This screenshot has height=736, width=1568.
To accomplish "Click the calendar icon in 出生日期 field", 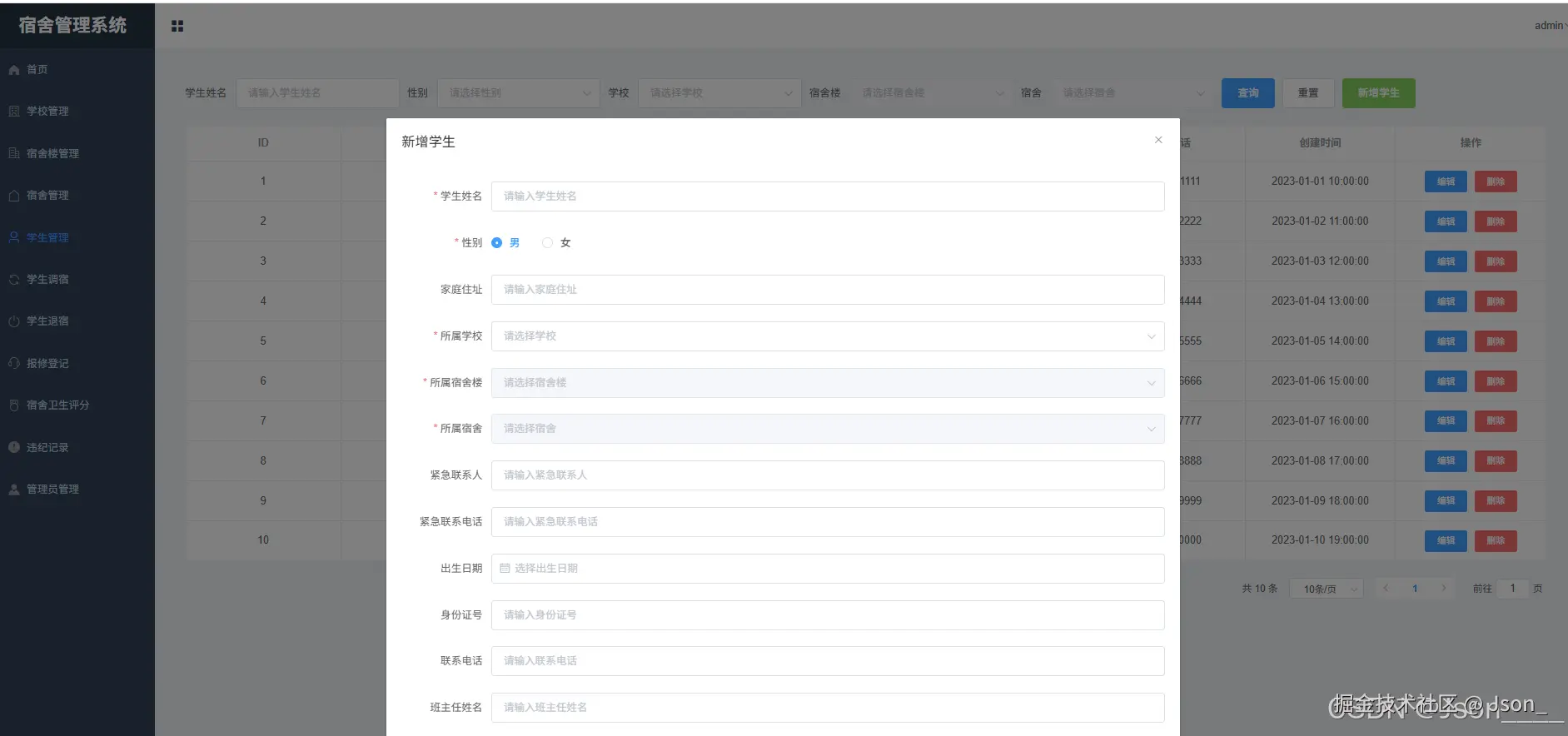I will click(505, 569).
